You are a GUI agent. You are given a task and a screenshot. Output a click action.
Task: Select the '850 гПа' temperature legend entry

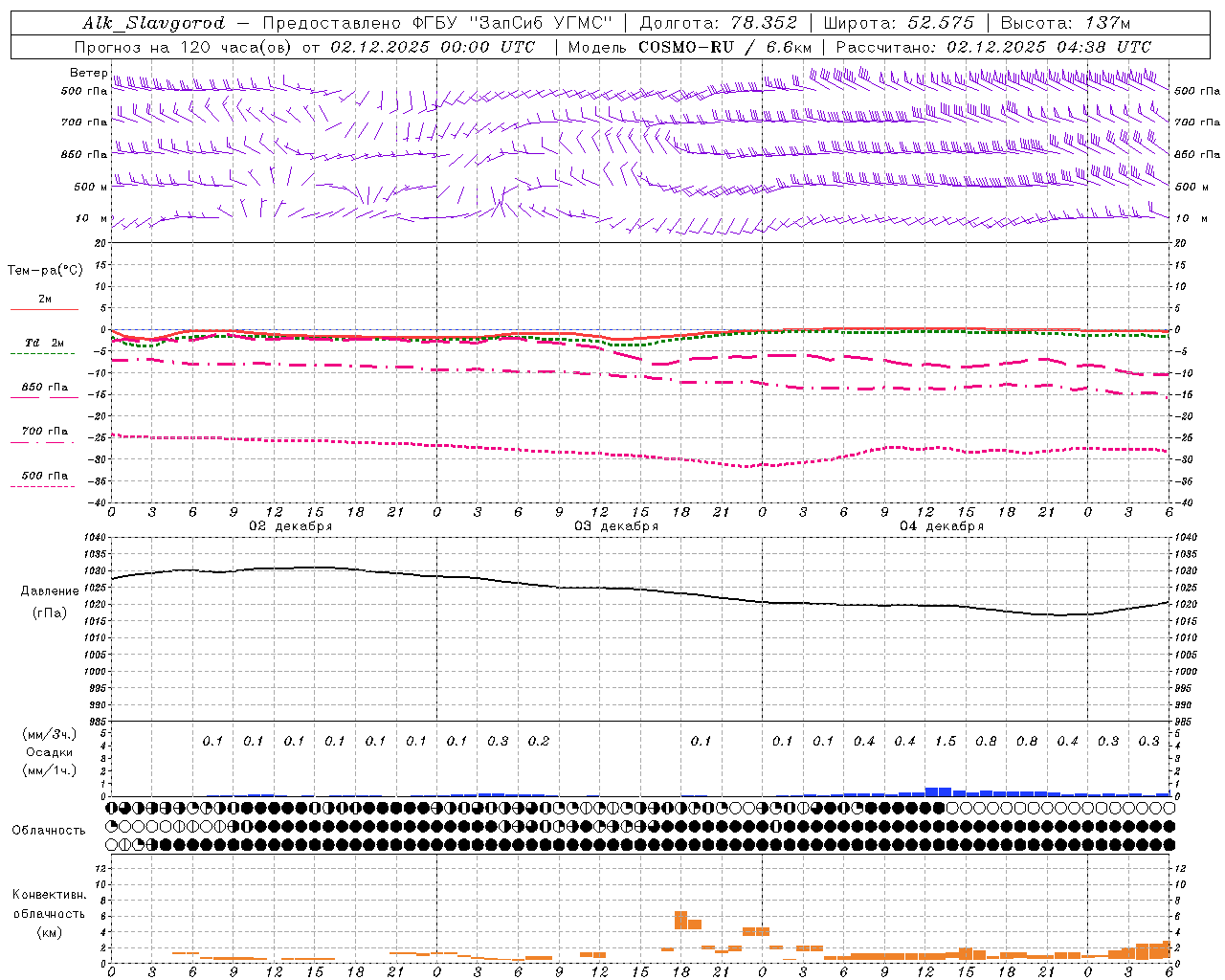coord(45,388)
